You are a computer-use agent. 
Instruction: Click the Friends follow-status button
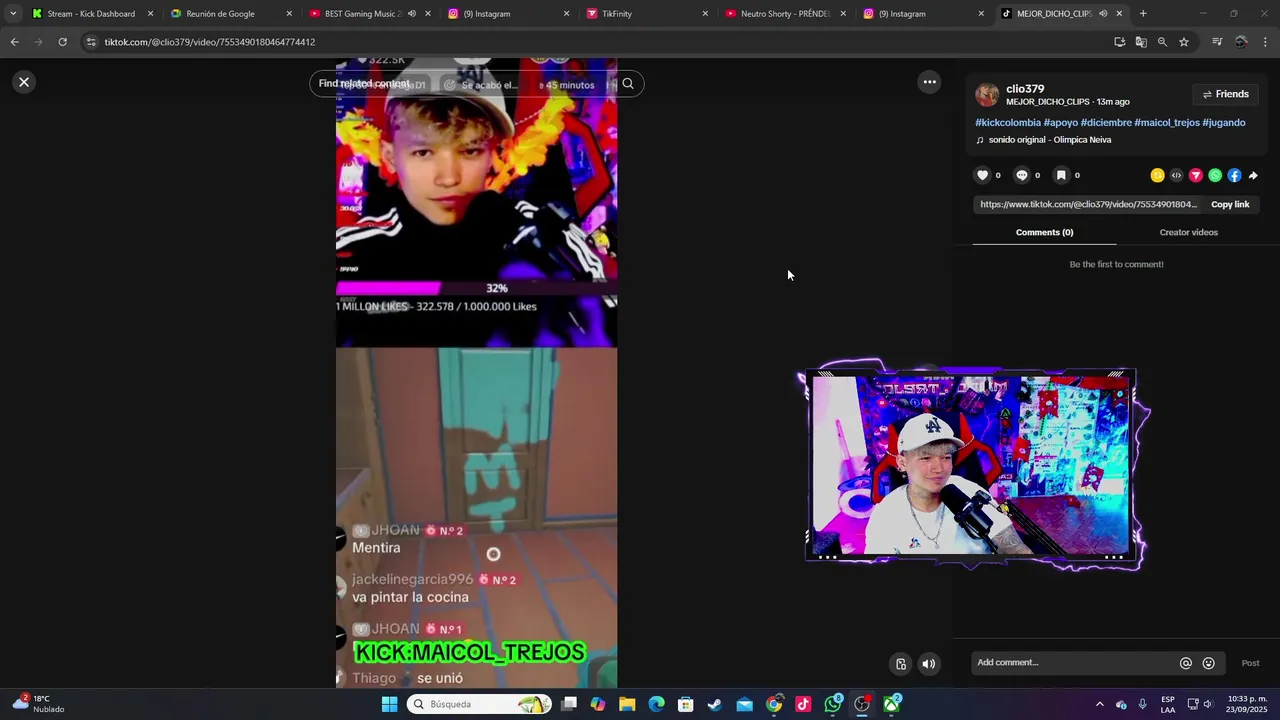pos(1225,94)
